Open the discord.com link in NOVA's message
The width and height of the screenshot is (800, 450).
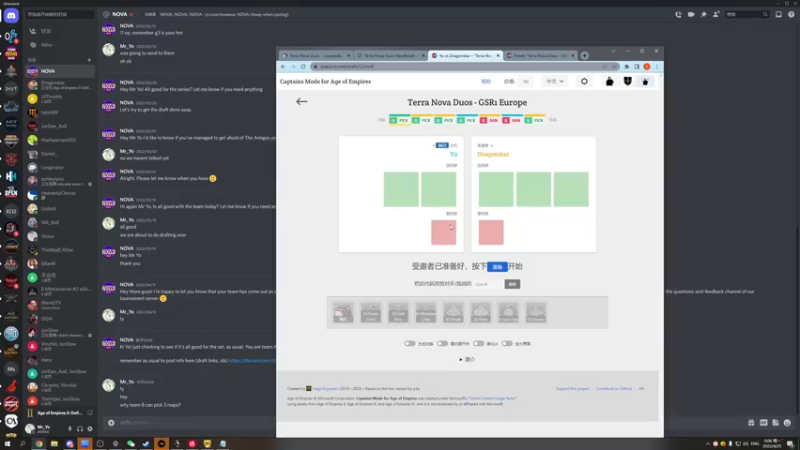(x=252, y=360)
